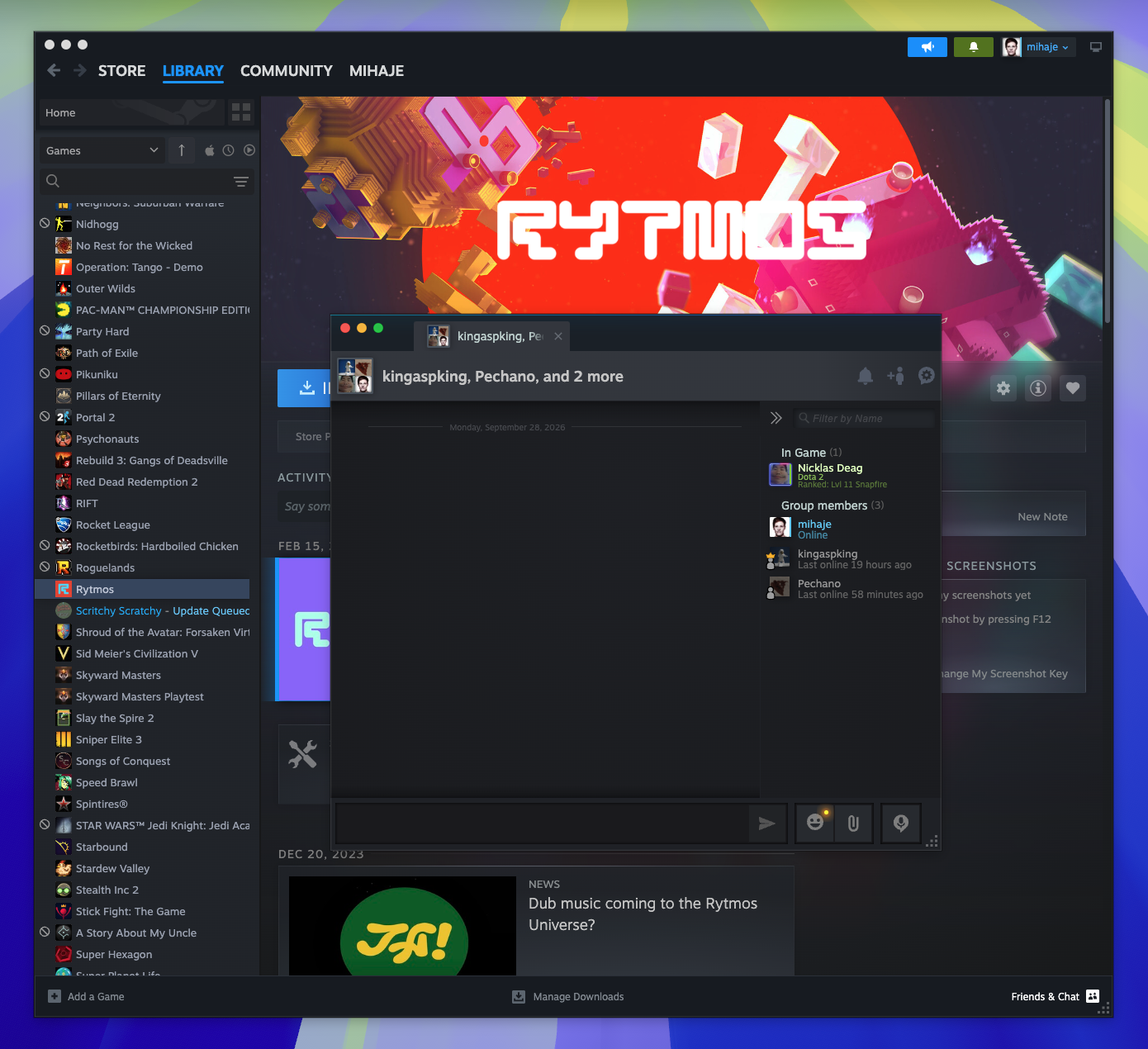Focus the Filter by Name field
This screenshot has height=1049, width=1148.
[864, 418]
